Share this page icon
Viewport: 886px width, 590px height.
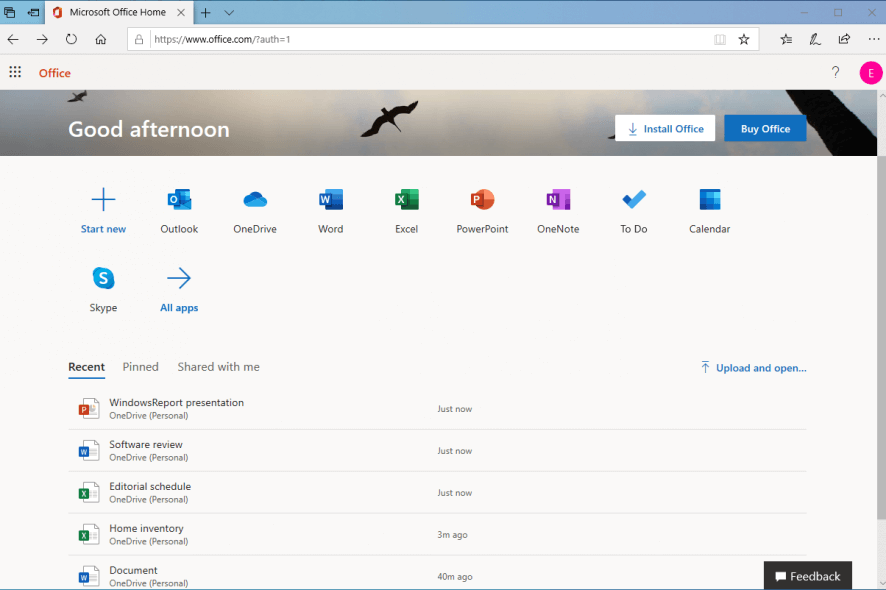[x=844, y=39]
